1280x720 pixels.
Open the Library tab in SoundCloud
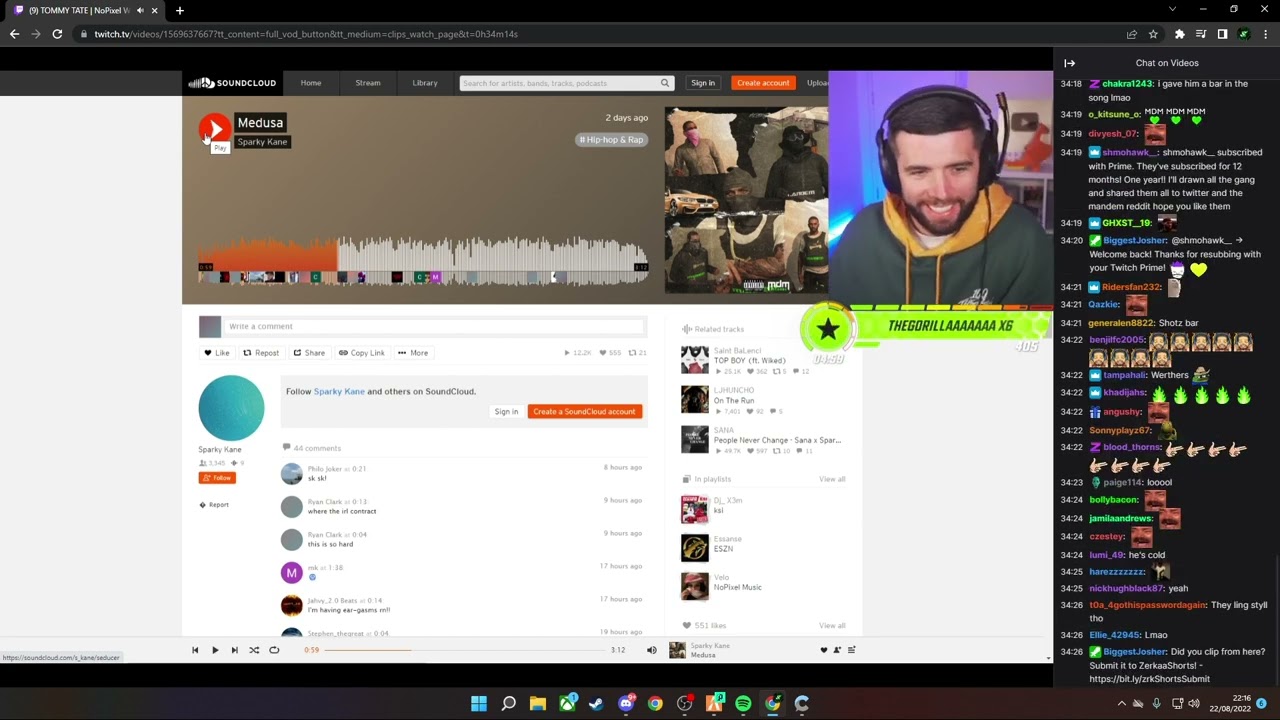click(x=425, y=83)
